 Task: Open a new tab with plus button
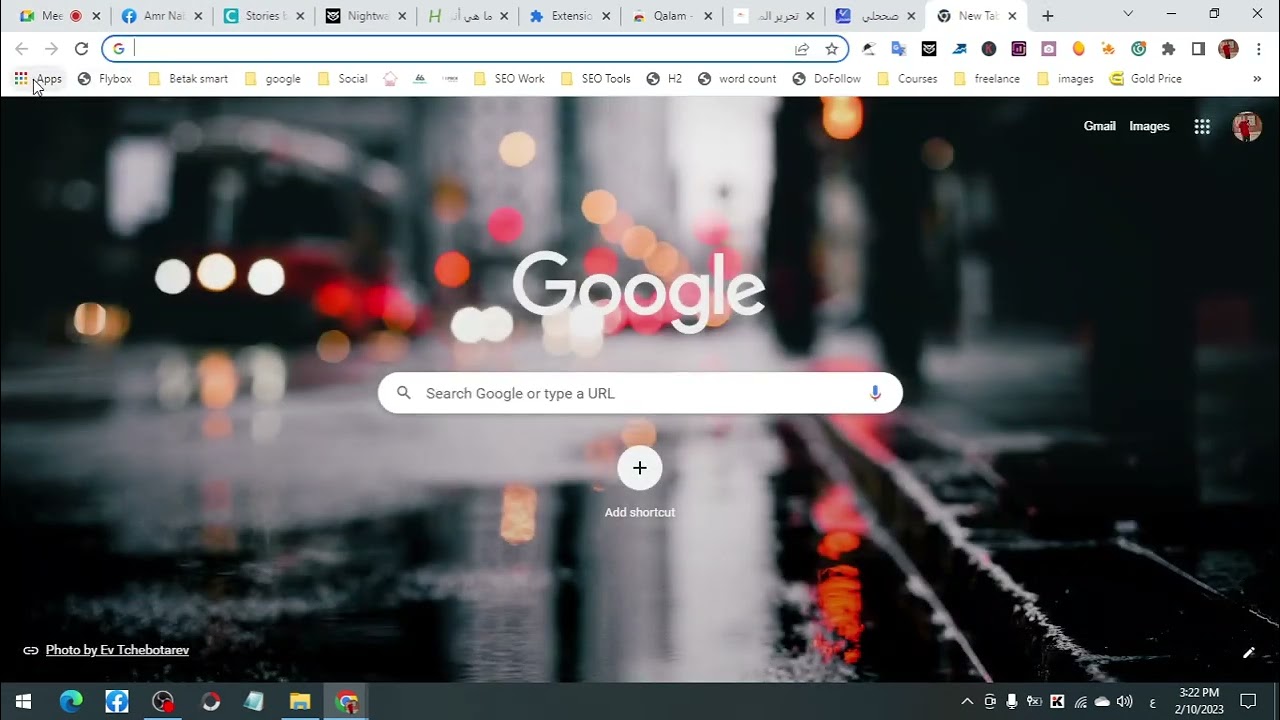pyautogui.click(x=1047, y=16)
